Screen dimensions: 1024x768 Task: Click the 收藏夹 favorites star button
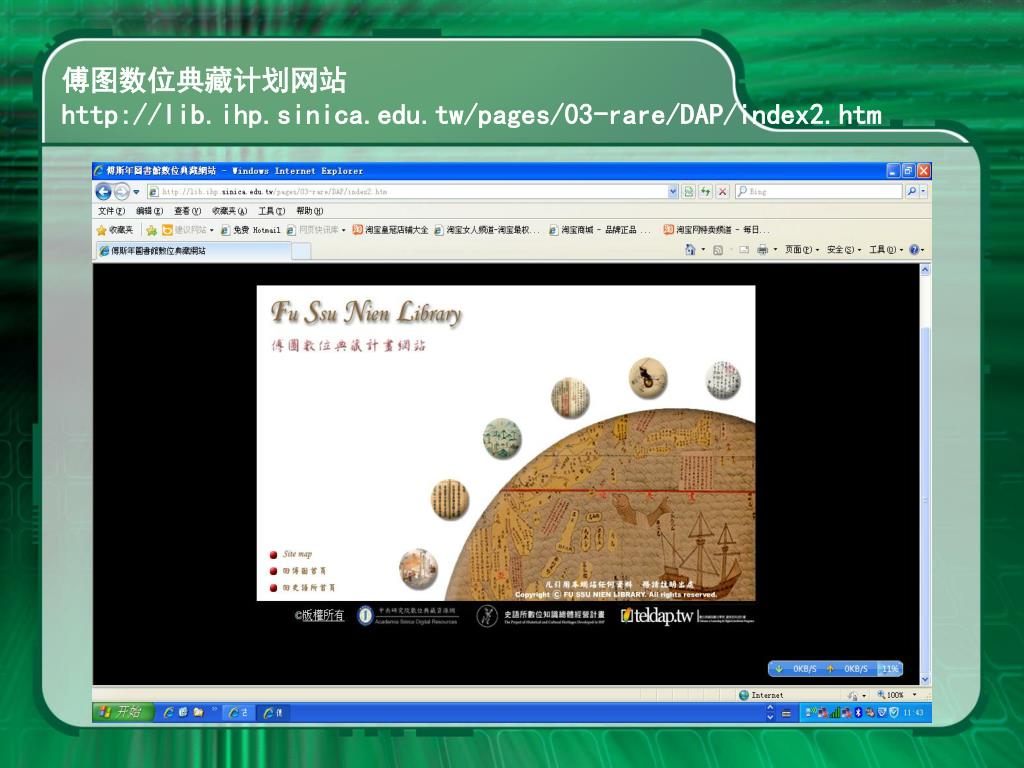[x=115, y=230]
